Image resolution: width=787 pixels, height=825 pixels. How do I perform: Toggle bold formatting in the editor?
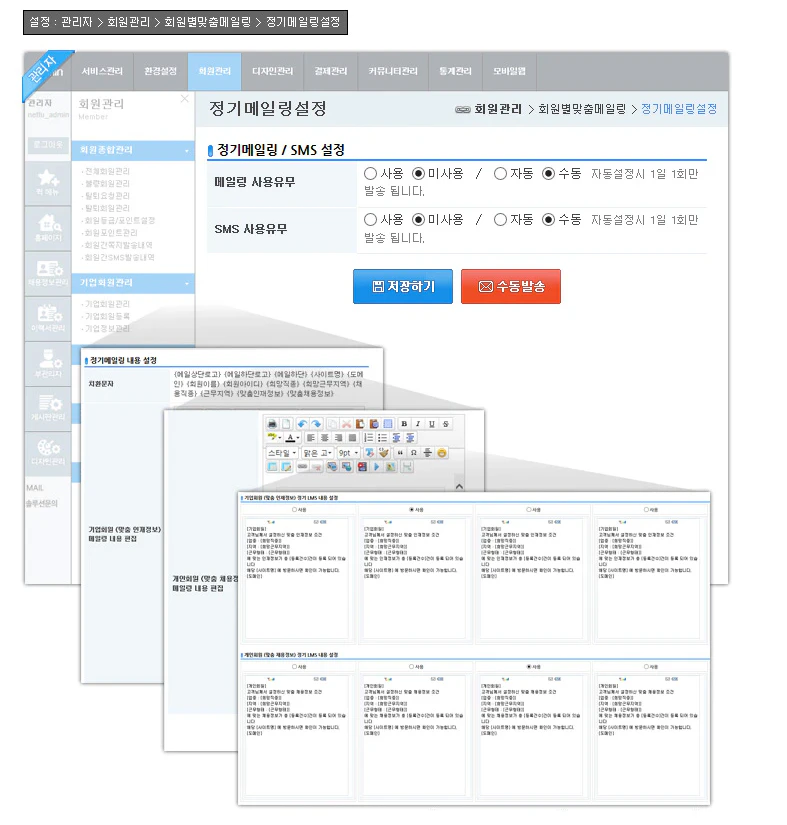[x=404, y=424]
